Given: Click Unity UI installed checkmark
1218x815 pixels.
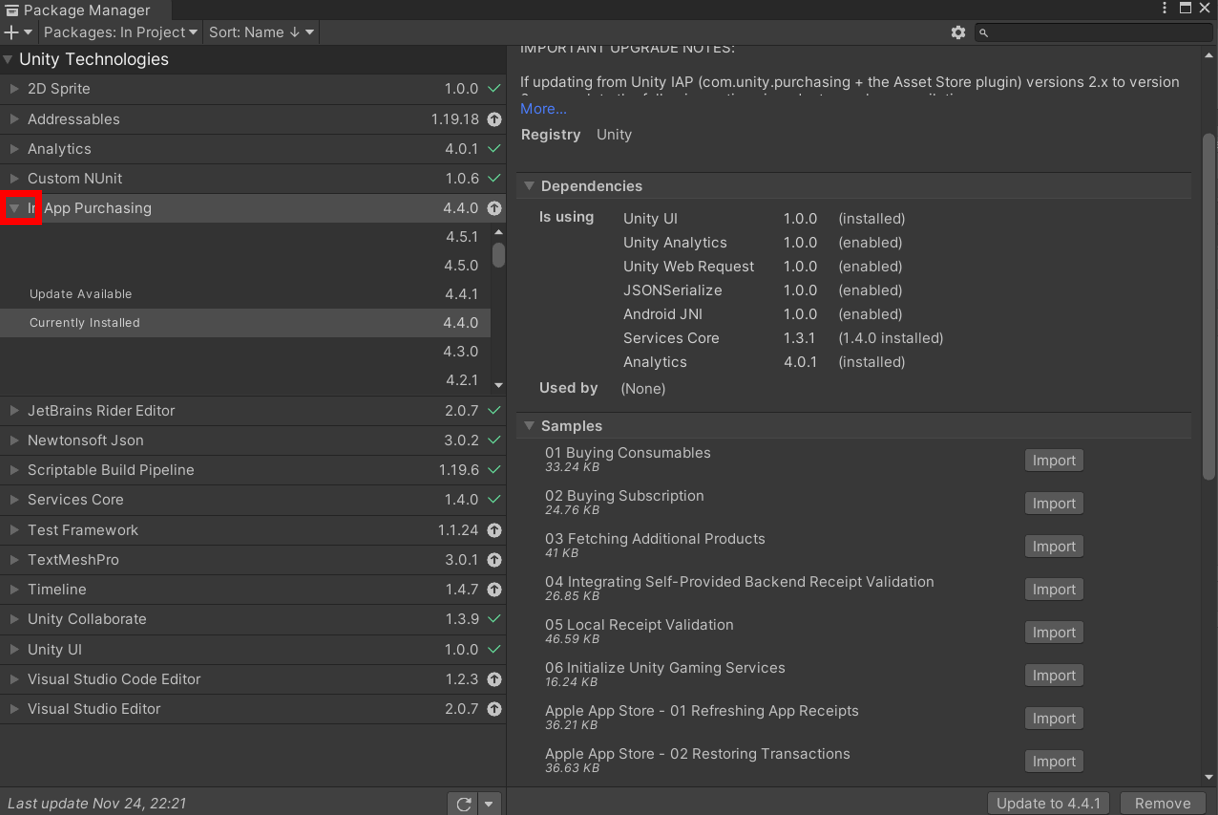Looking at the screenshot, I should pos(494,649).
